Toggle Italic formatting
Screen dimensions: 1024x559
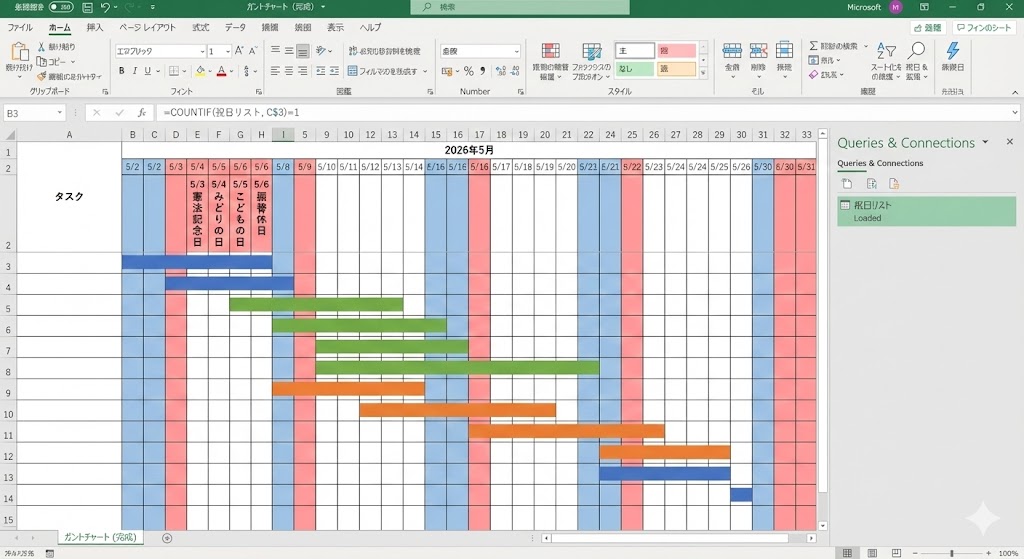(x=136, y=71)
